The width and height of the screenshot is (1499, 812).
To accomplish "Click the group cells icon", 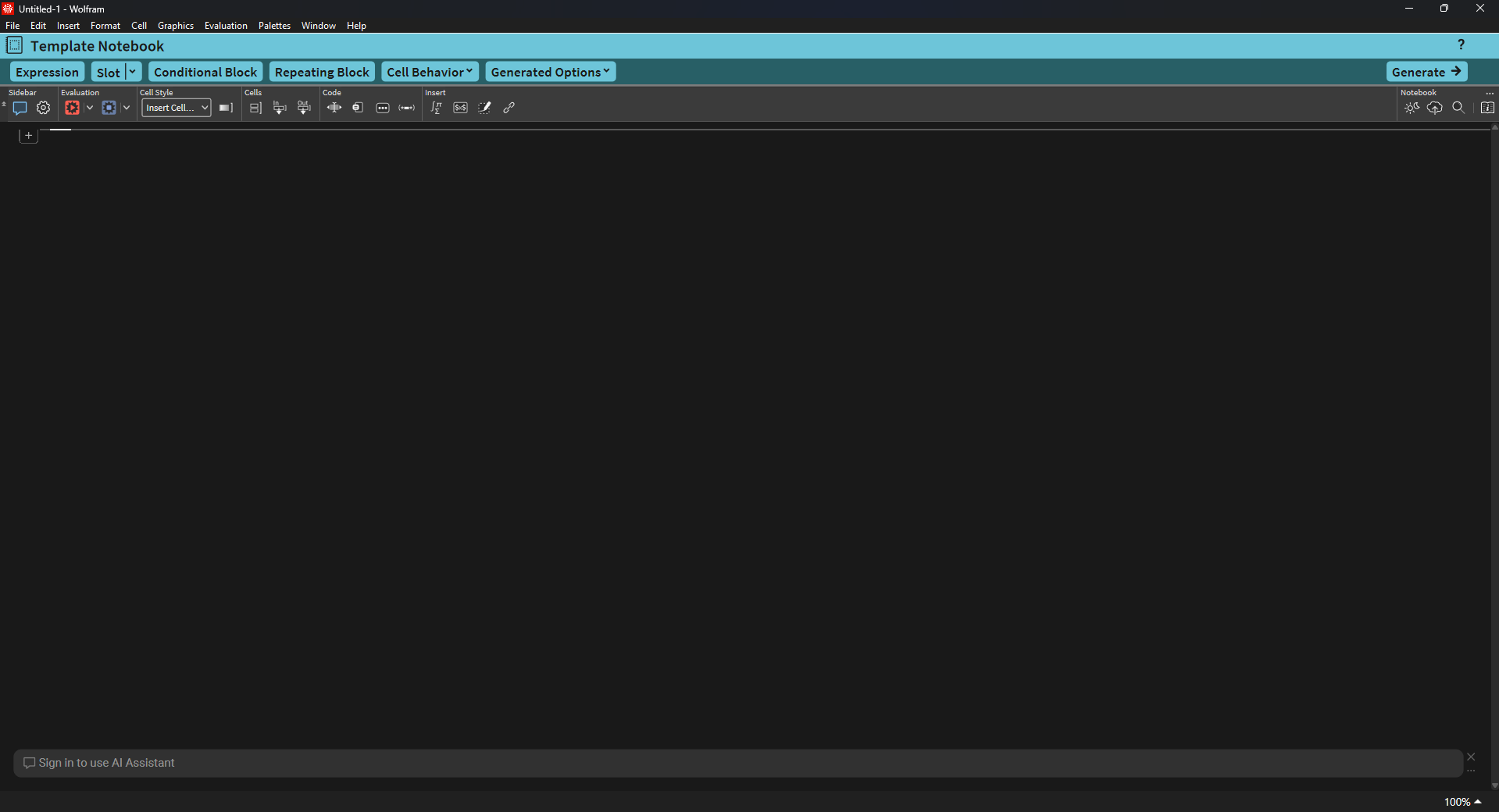I will tap(255, 108).
